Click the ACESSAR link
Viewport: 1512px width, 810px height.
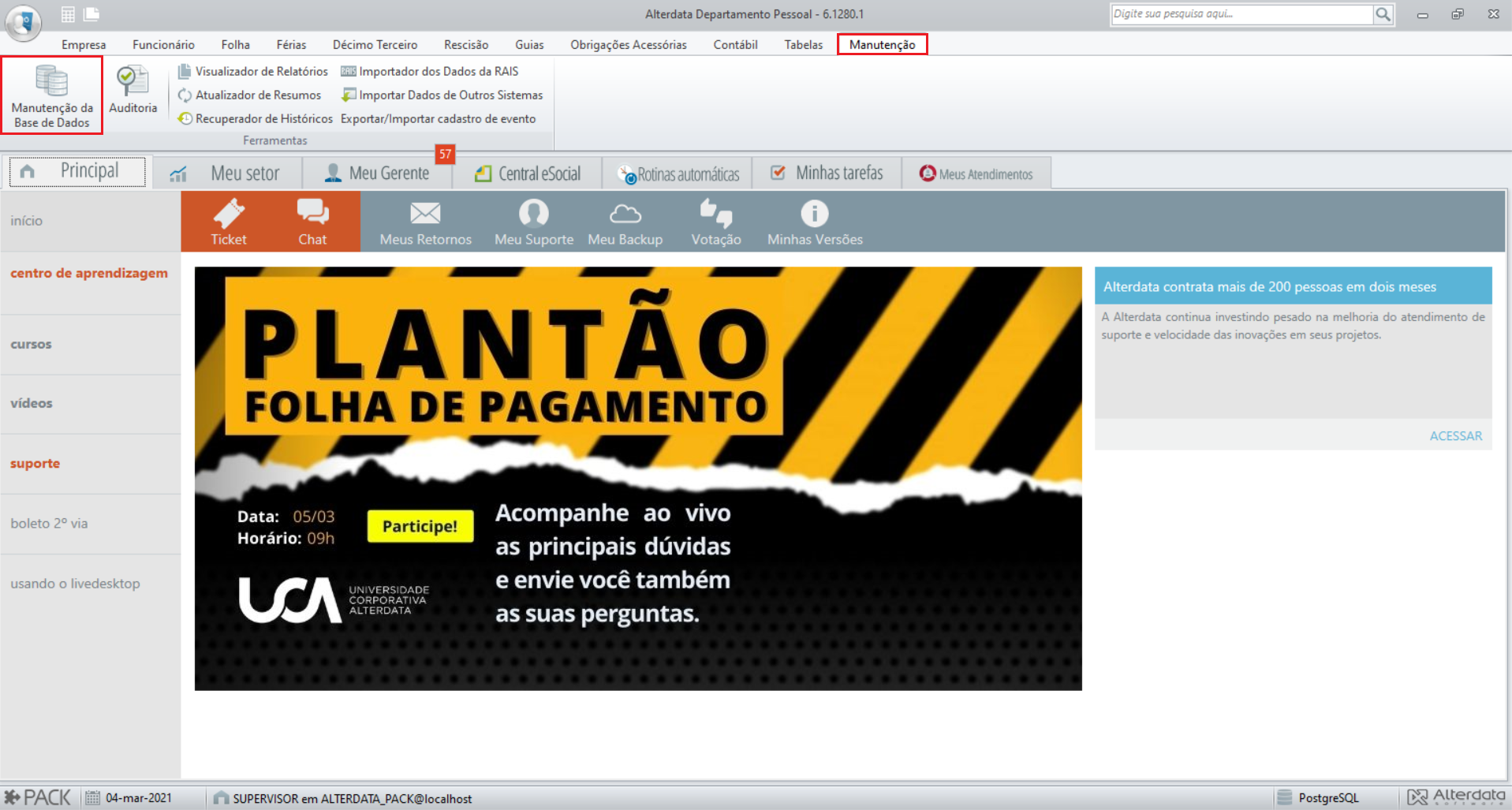tap(1456, 435)
